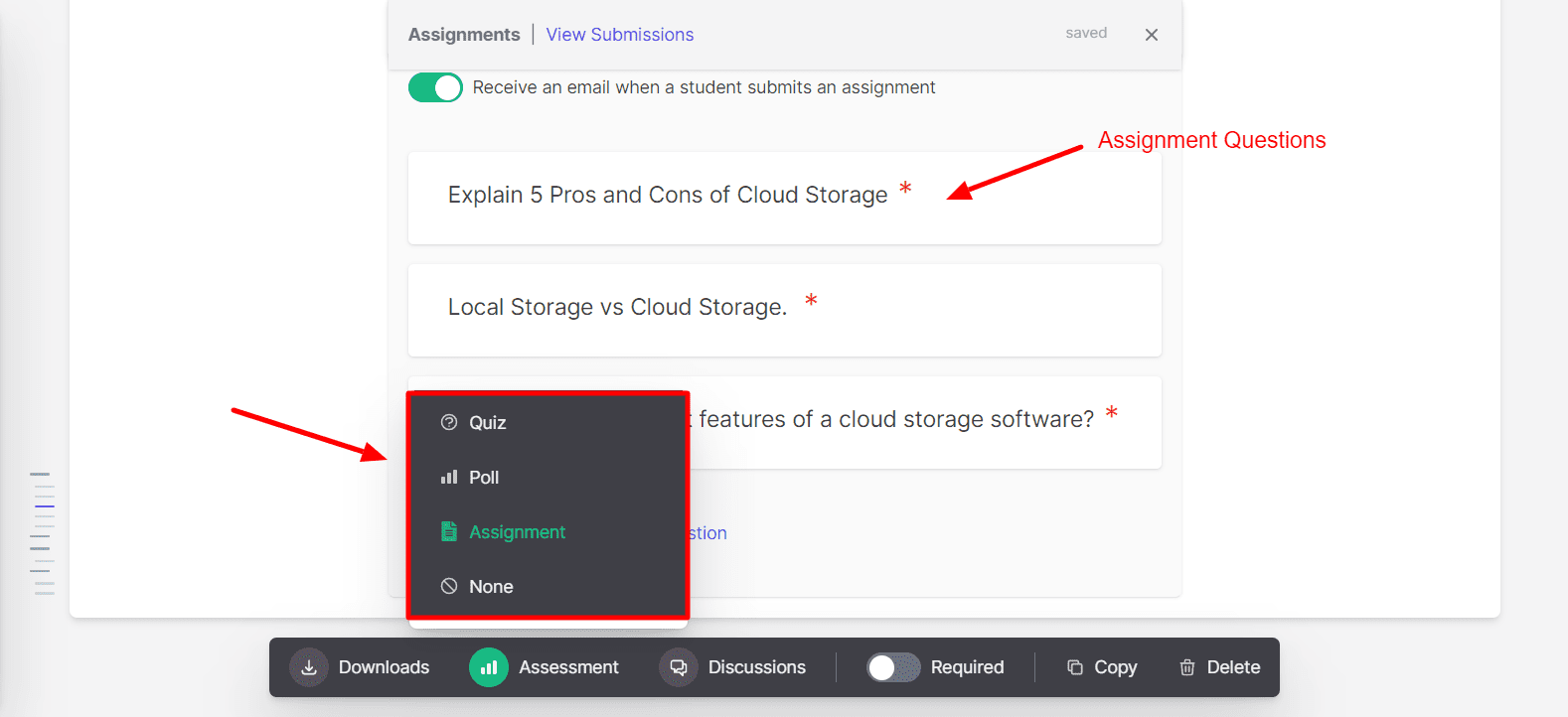
Task: Disable email notification toggle for submissions
Action: pos(435,87)
